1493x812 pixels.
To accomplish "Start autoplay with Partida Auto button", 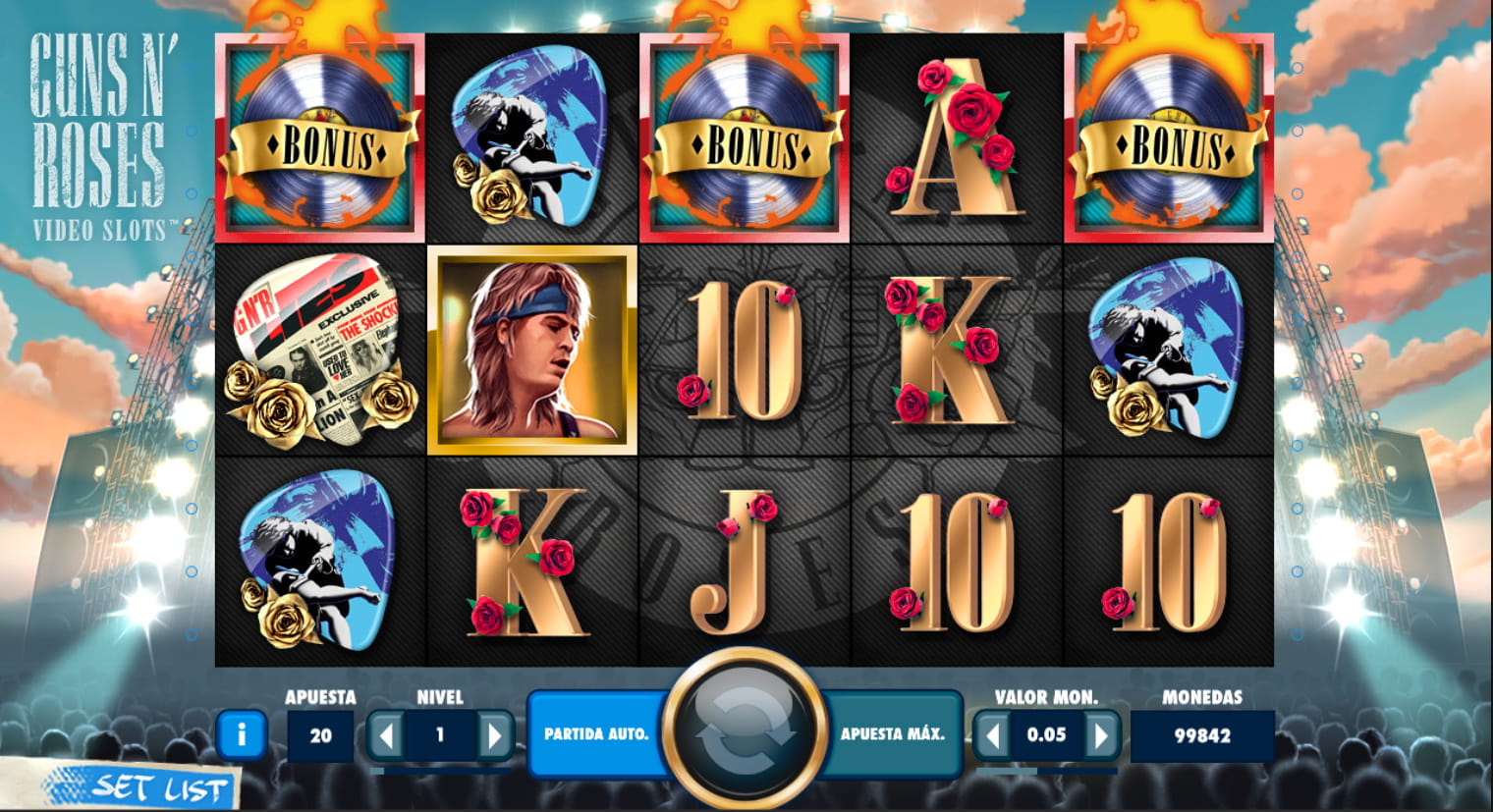I will [596, 733].
